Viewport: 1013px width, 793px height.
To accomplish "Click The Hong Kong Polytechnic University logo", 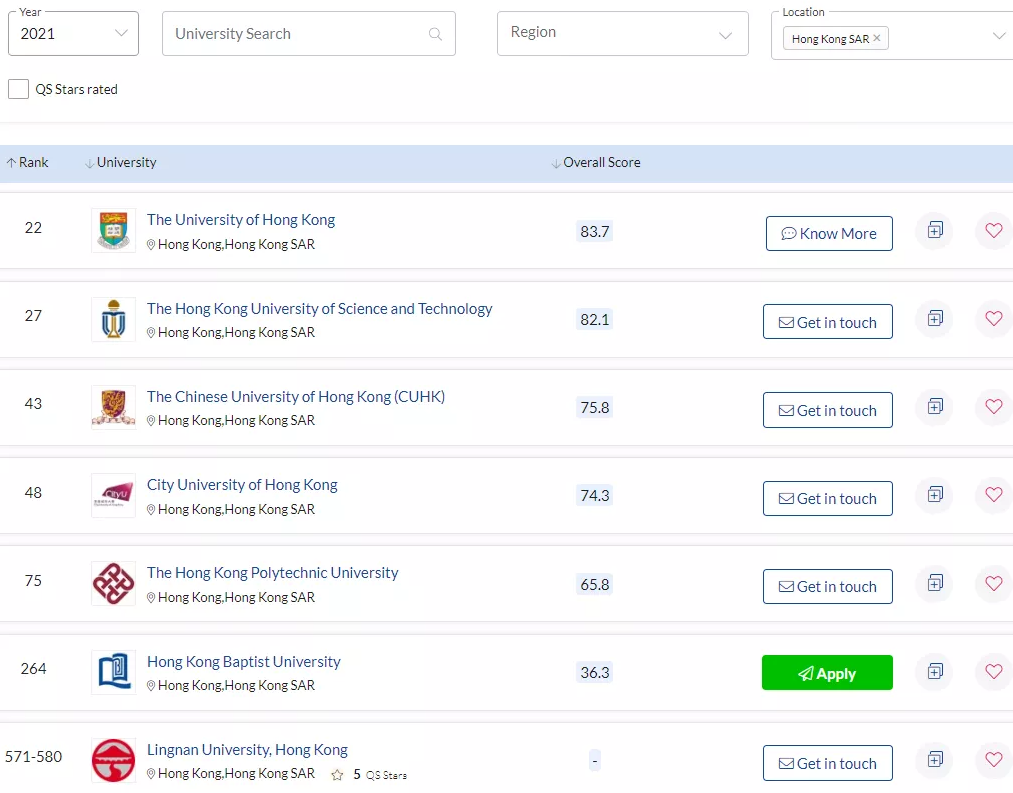I will (x=113, y=584).
